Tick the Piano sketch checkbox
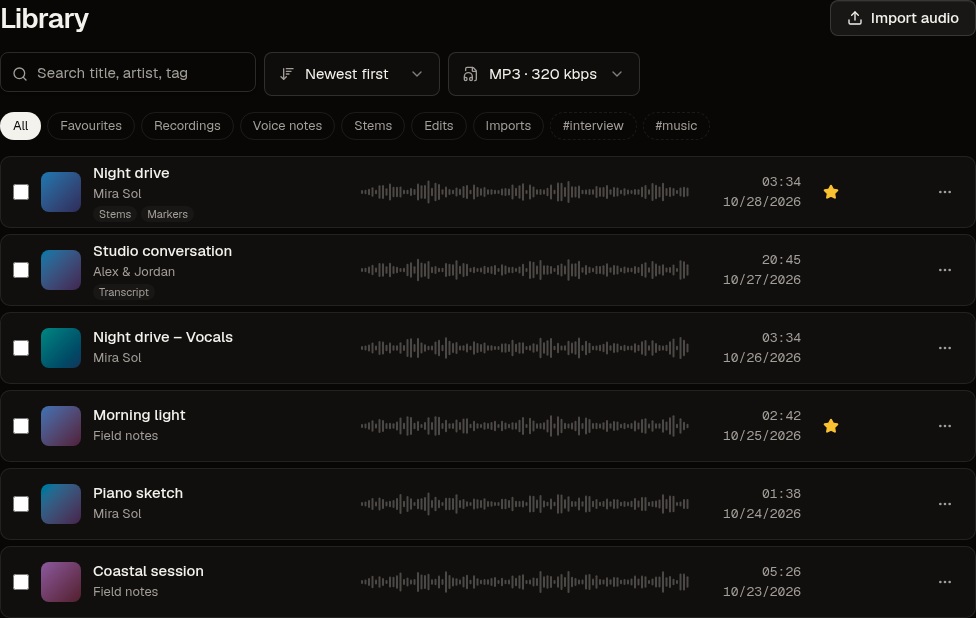976x618 pixels. coord(21,504)
